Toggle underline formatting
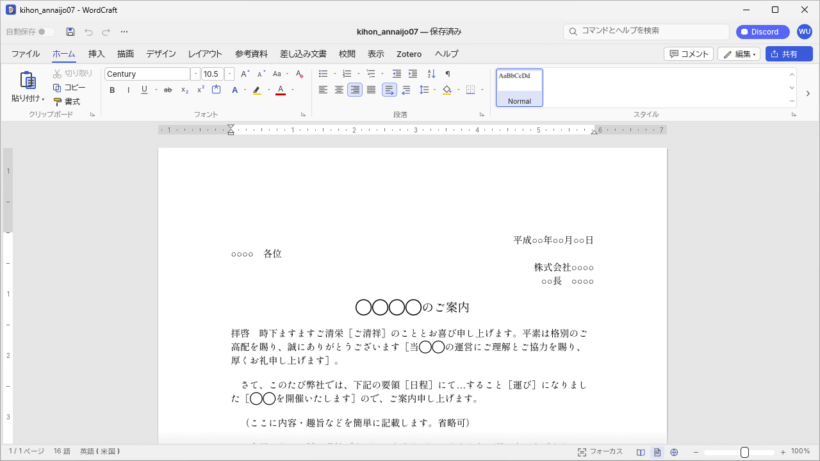 click(144, 90)
